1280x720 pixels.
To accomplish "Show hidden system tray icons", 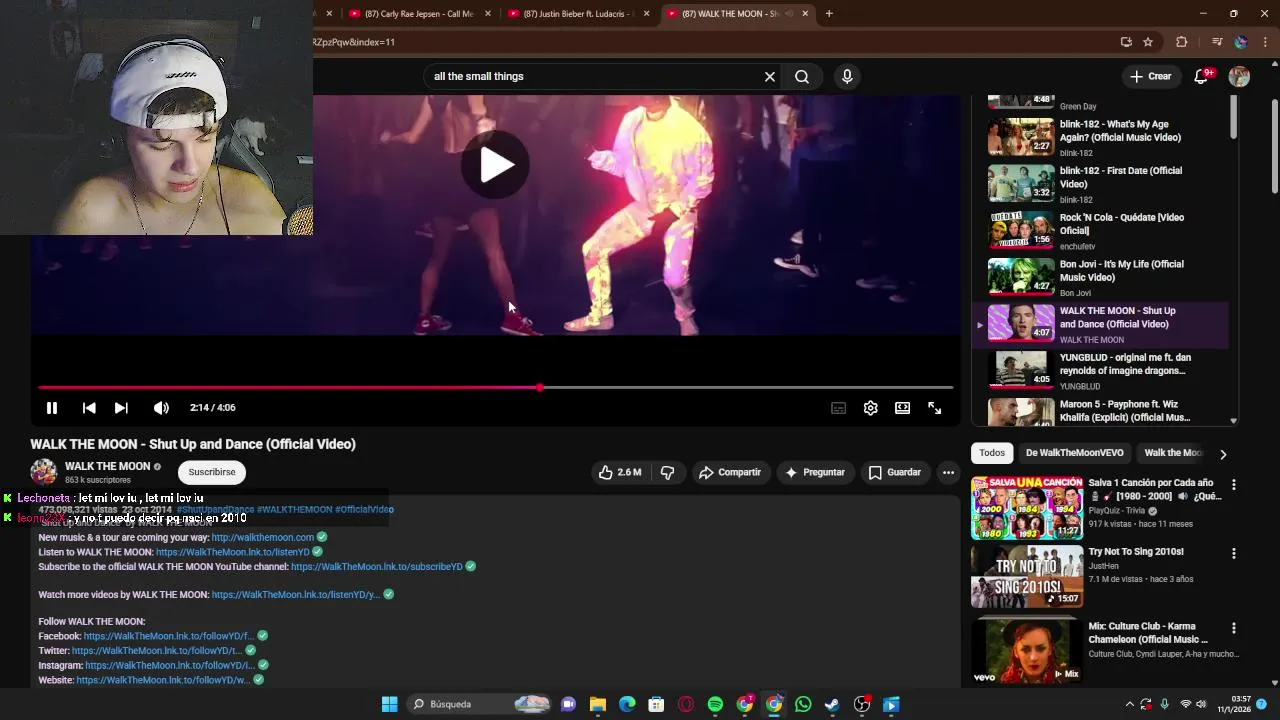I will point(1129,704).
